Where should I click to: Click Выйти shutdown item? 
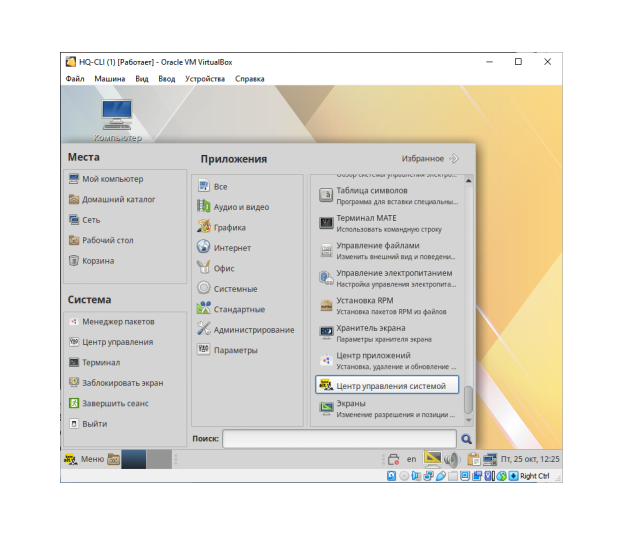88,424
